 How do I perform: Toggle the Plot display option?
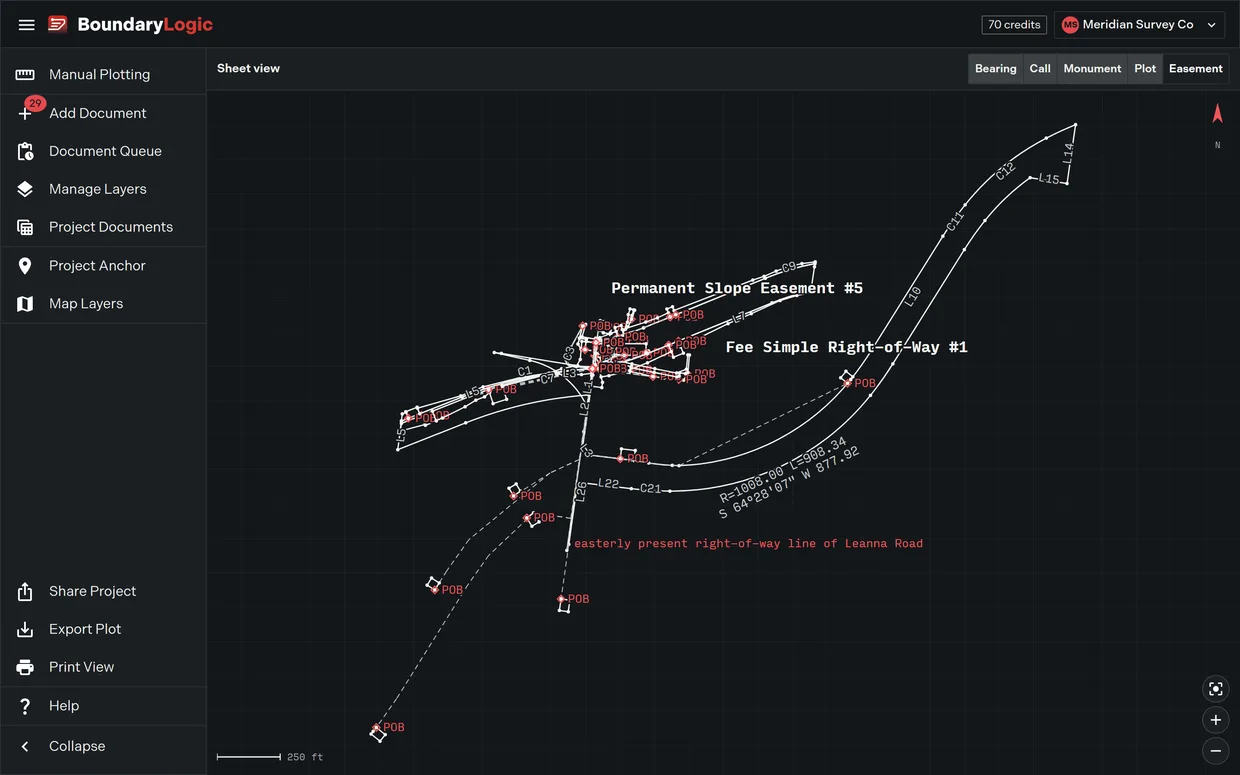[x=1145, y=69]
